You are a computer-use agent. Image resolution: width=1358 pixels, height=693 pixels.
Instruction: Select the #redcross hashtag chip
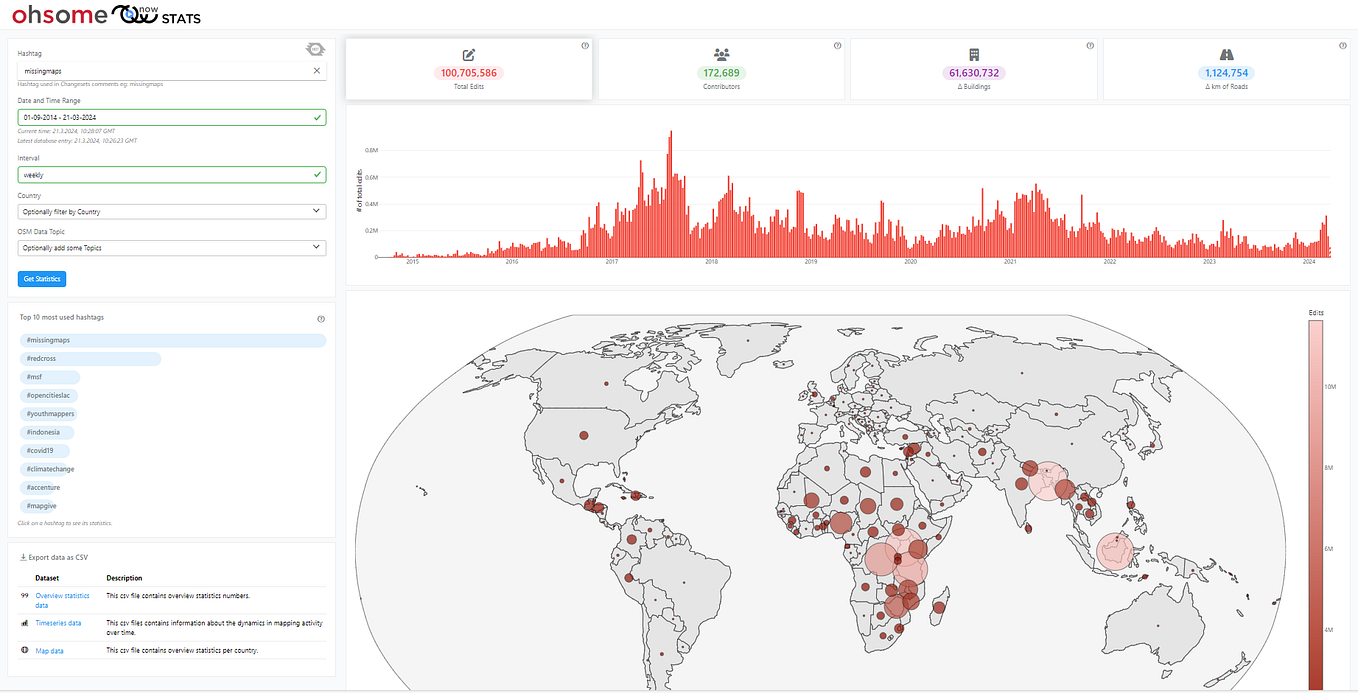pyautogui.click(x=43, y=358)
